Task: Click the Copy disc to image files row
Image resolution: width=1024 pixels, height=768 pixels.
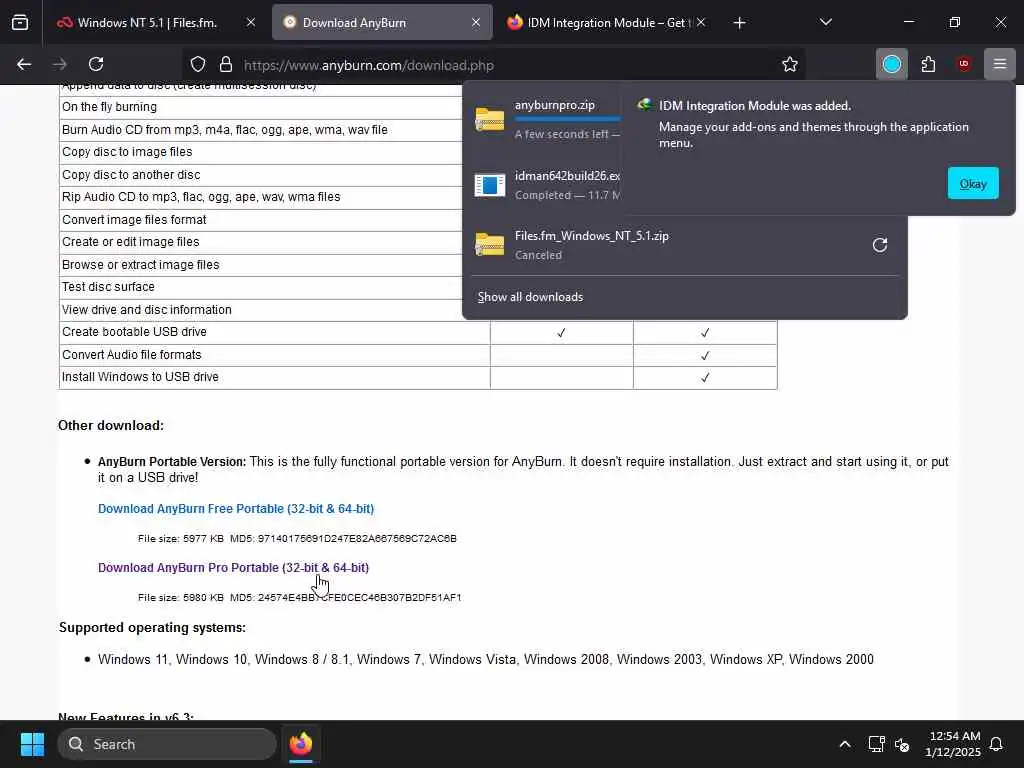Action: coord(261,152)
